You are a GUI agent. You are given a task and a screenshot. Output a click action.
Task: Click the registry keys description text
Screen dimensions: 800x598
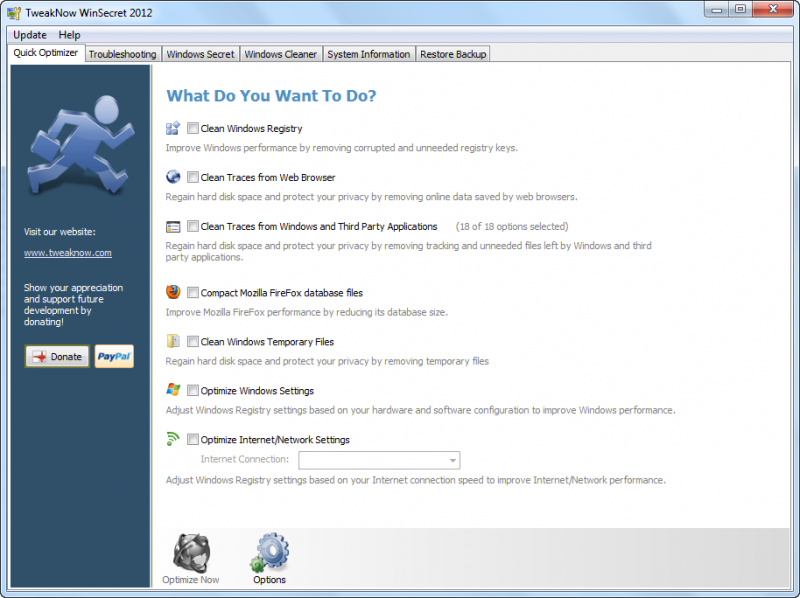point(341,148)
